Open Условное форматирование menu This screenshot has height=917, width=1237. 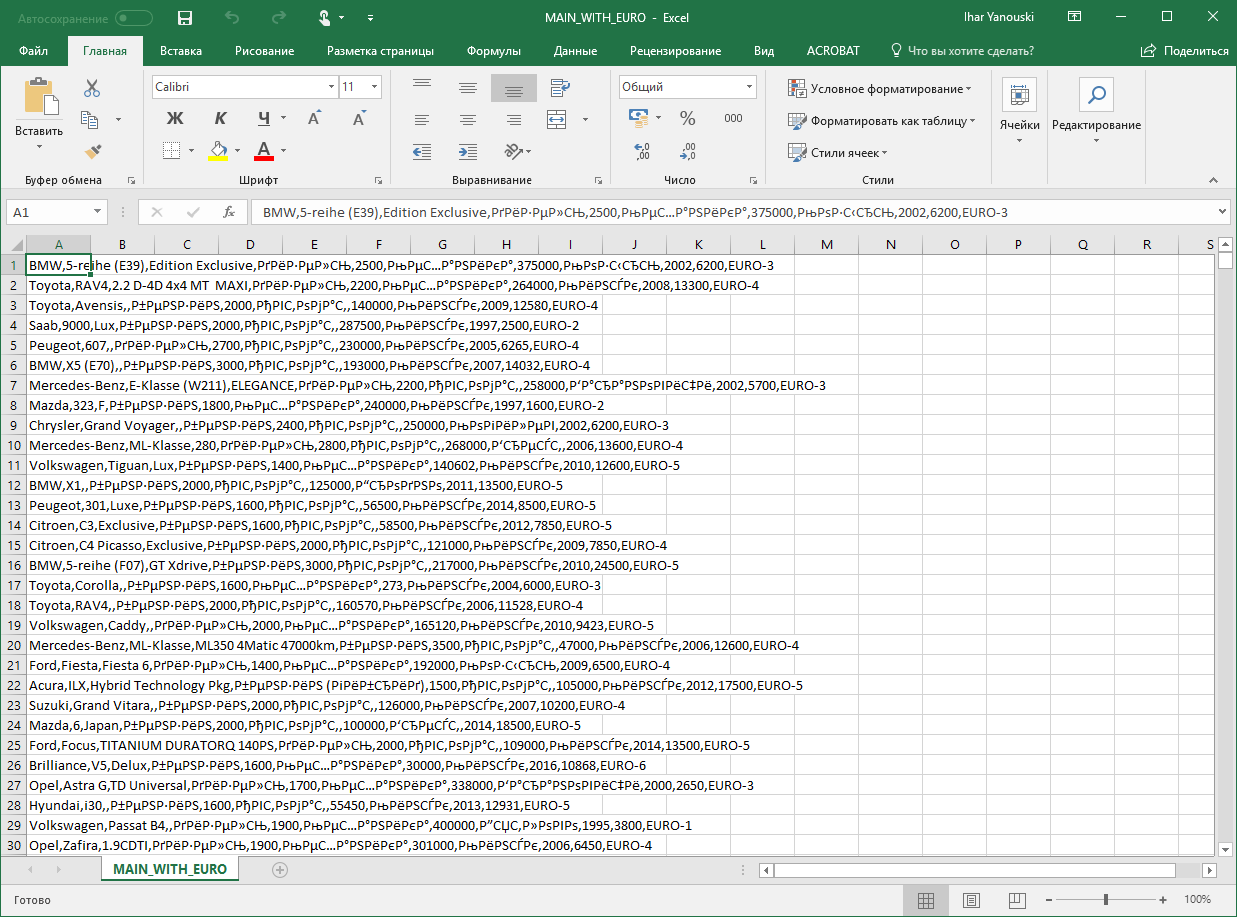[880, 89]
